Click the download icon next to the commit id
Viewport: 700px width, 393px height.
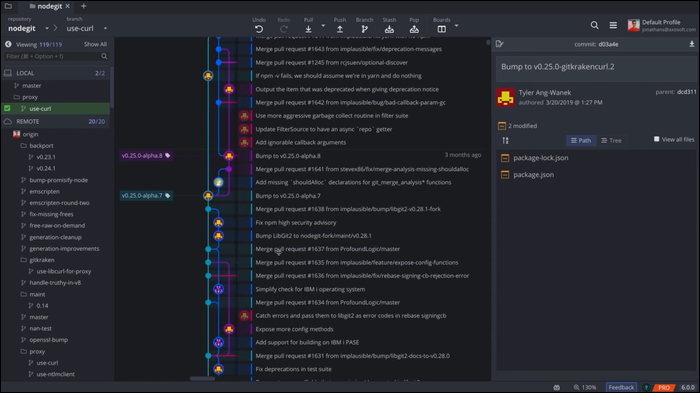pyautogui.click(x=692, y=44)
